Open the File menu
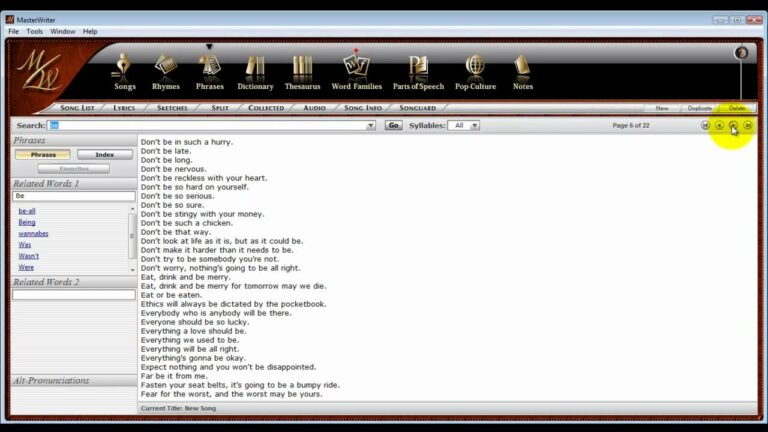 pyautogui.click(x=13, y=31)
